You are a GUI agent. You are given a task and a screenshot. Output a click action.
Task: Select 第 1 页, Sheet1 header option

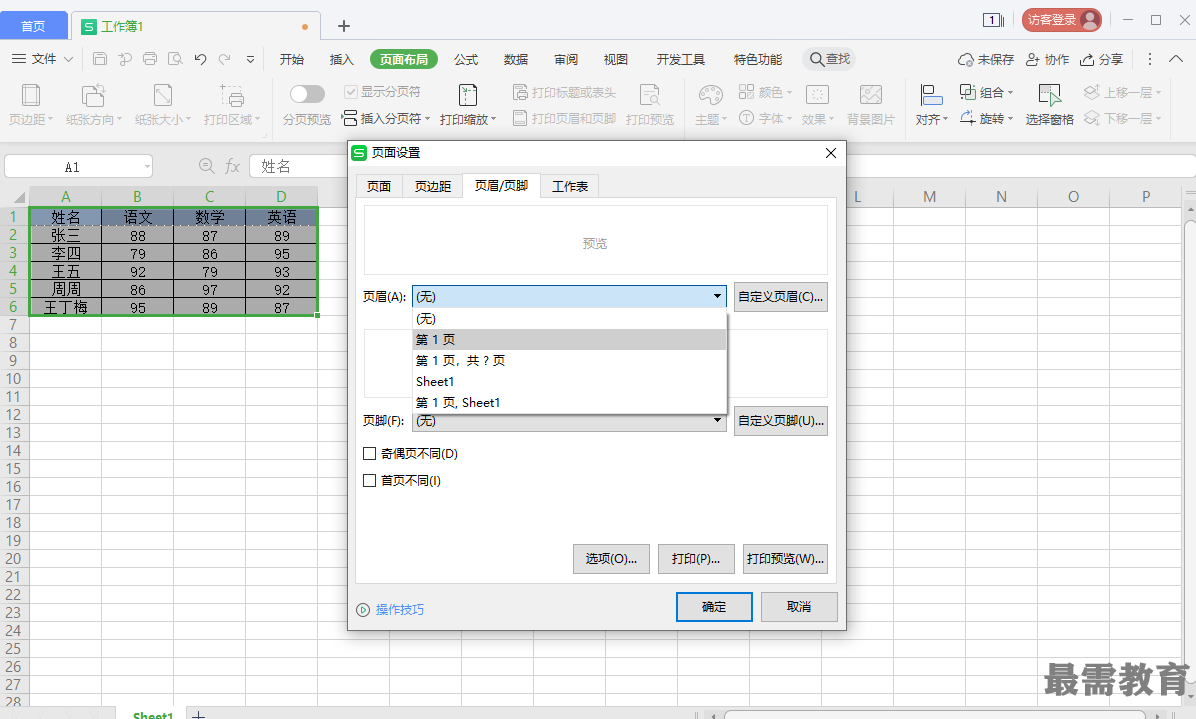coord(570,403)
